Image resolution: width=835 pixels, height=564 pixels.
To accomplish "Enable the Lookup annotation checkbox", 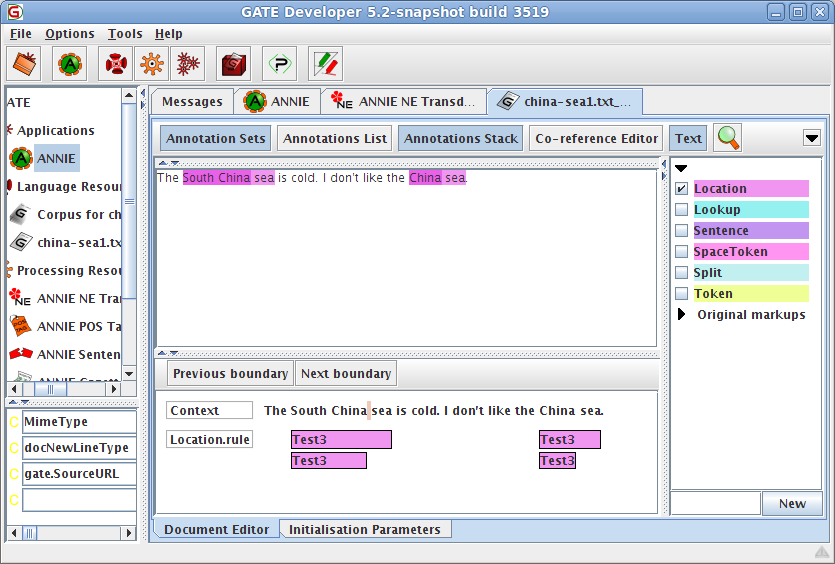I will 682,209.
